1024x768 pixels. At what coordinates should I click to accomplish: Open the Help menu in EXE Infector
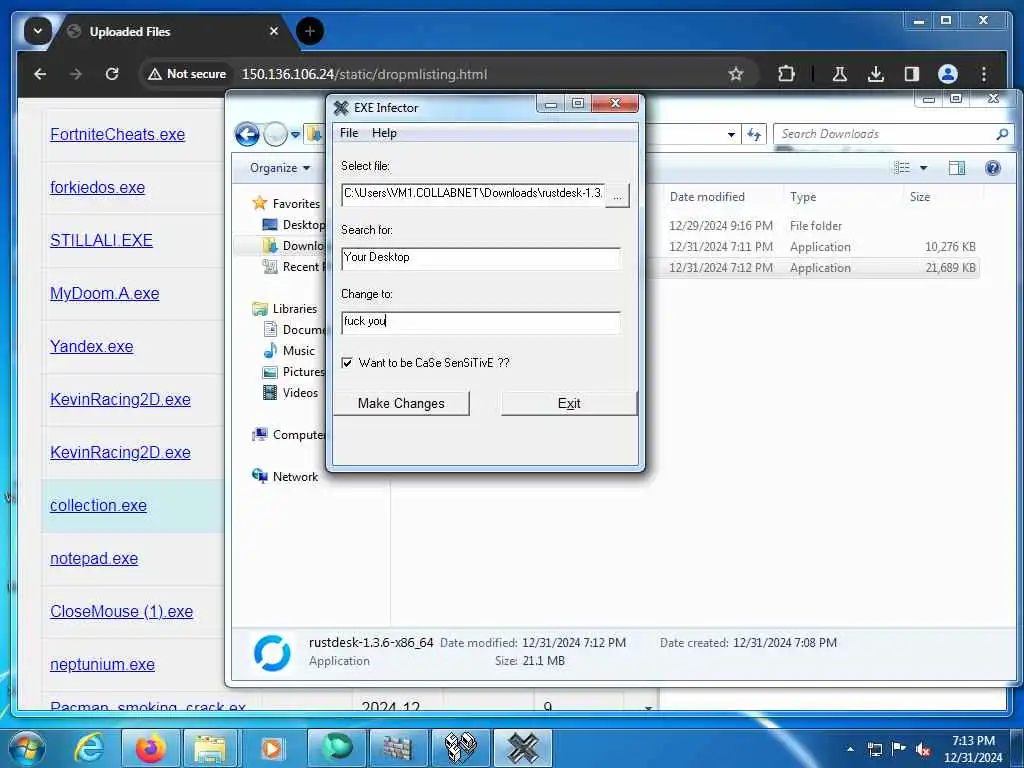384,133
